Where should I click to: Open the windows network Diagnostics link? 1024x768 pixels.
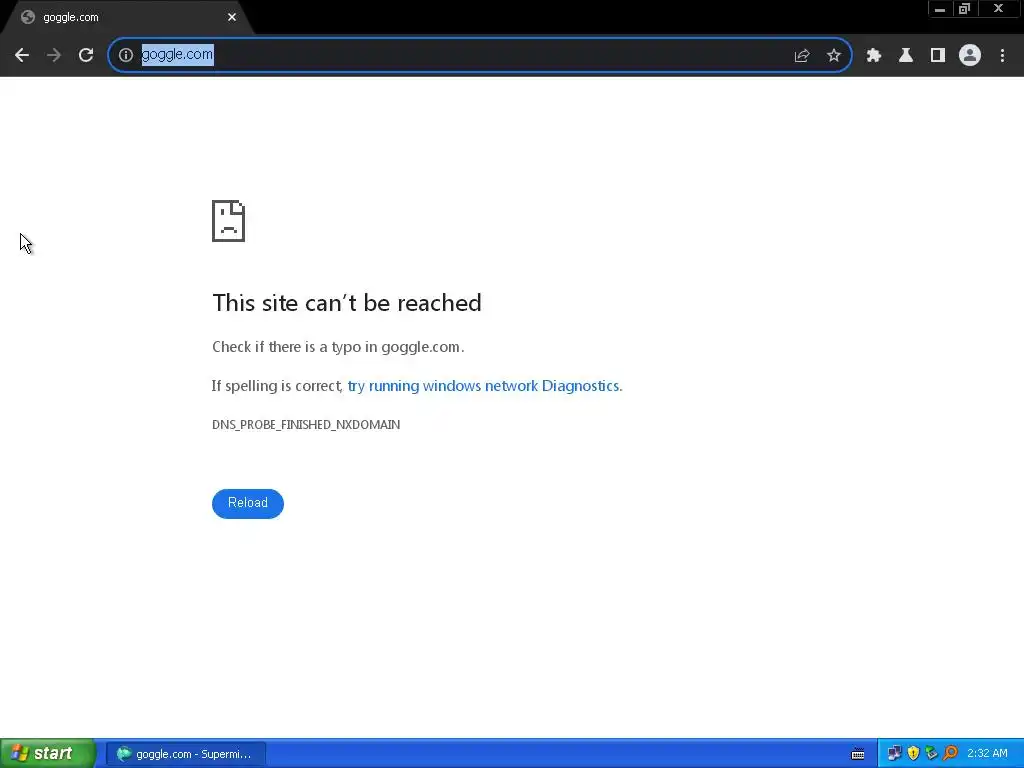click(x=485, y=386)
